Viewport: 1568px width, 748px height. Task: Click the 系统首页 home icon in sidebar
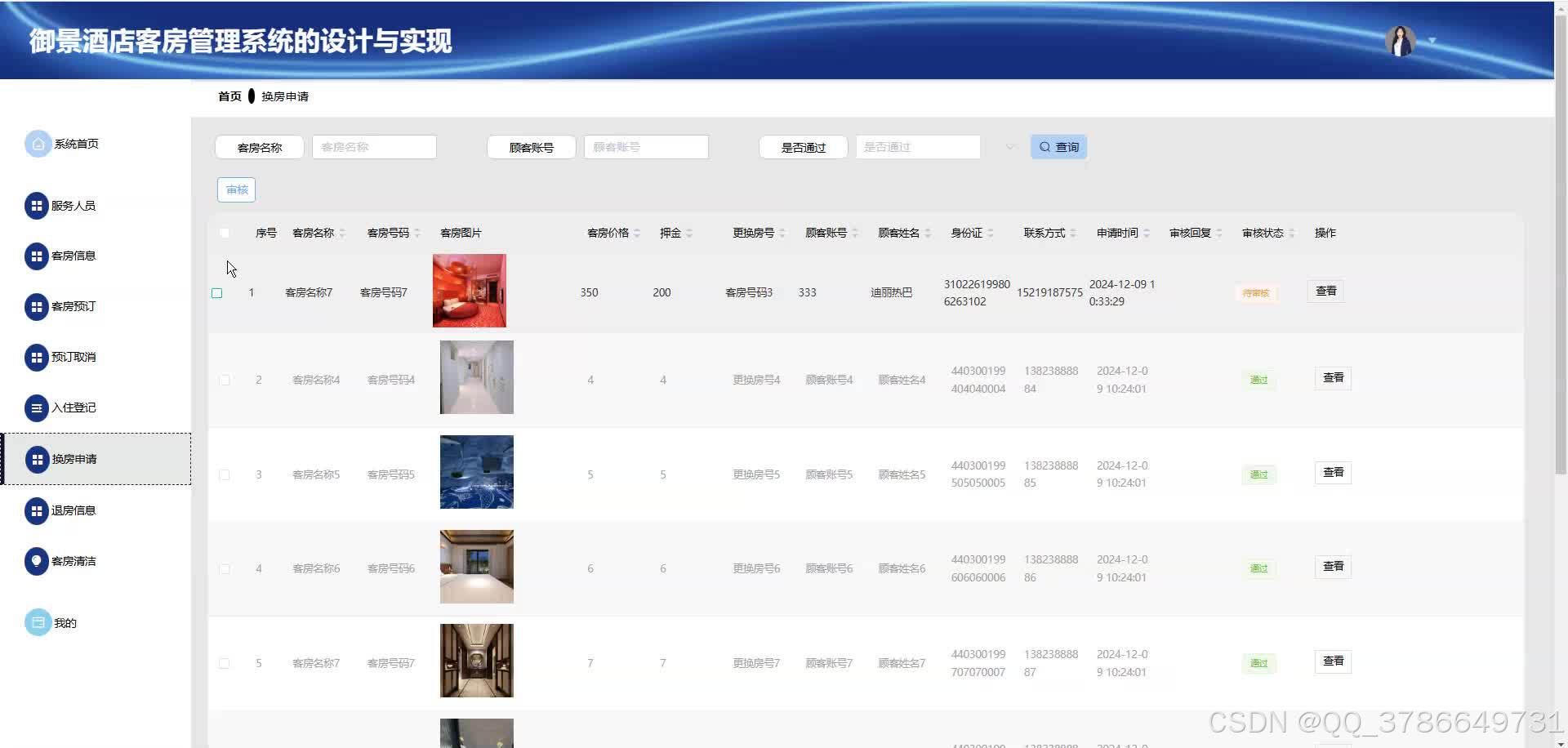(x=38, y=144)
